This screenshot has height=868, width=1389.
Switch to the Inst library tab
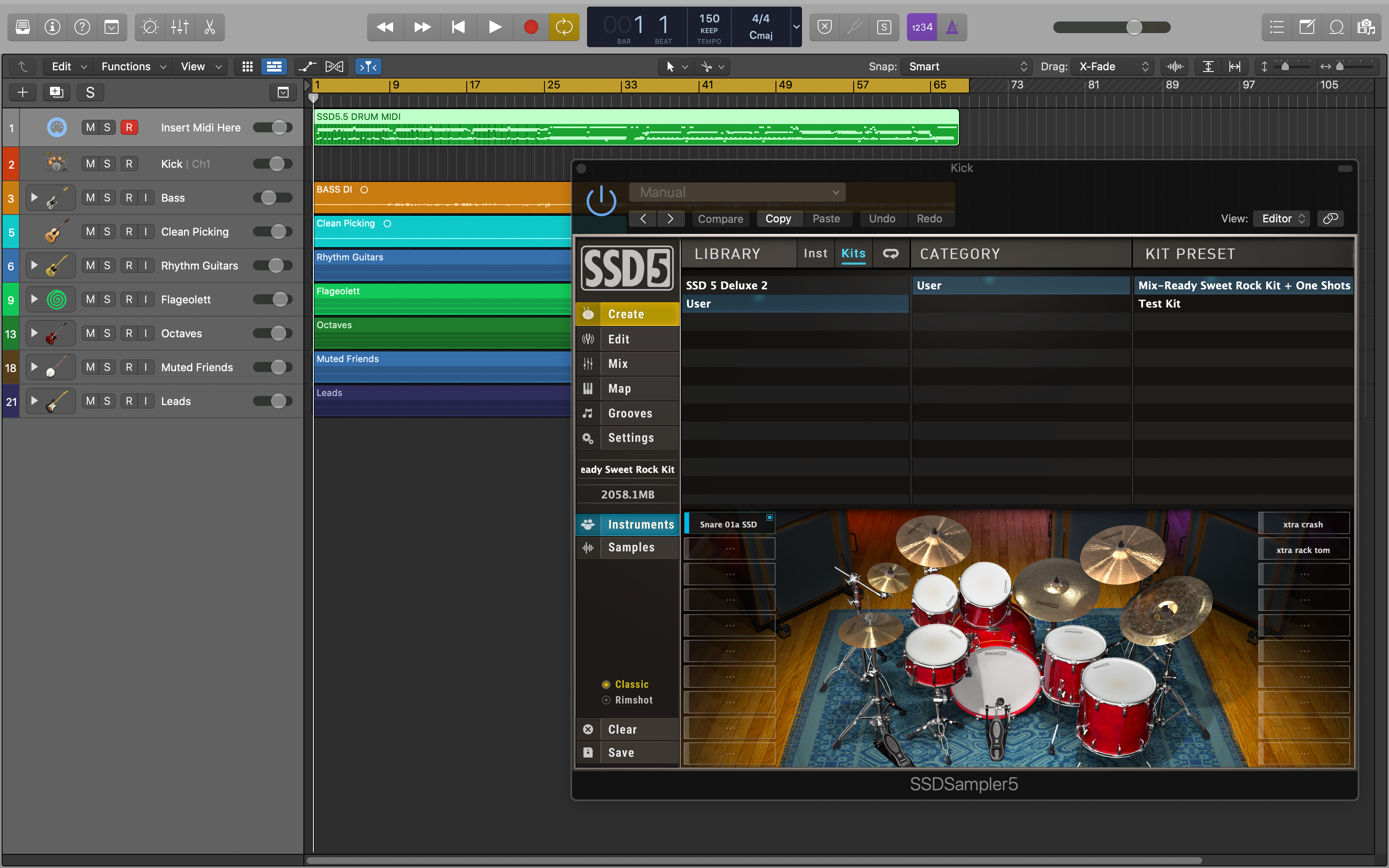[815, 253]
